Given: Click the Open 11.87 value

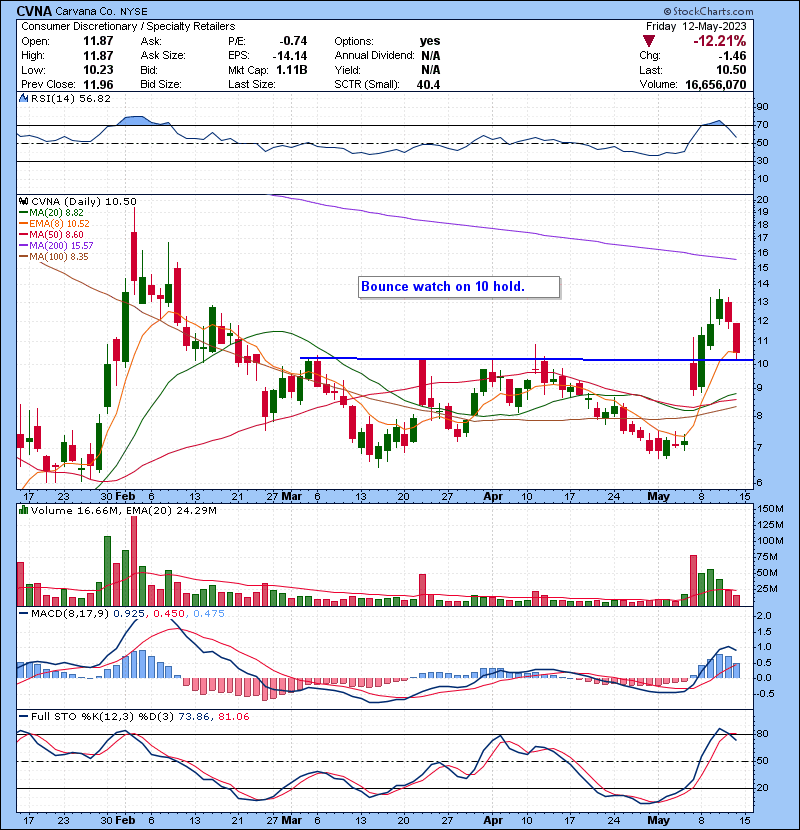Looking at the screenshot, I should (x=98, y=41).
